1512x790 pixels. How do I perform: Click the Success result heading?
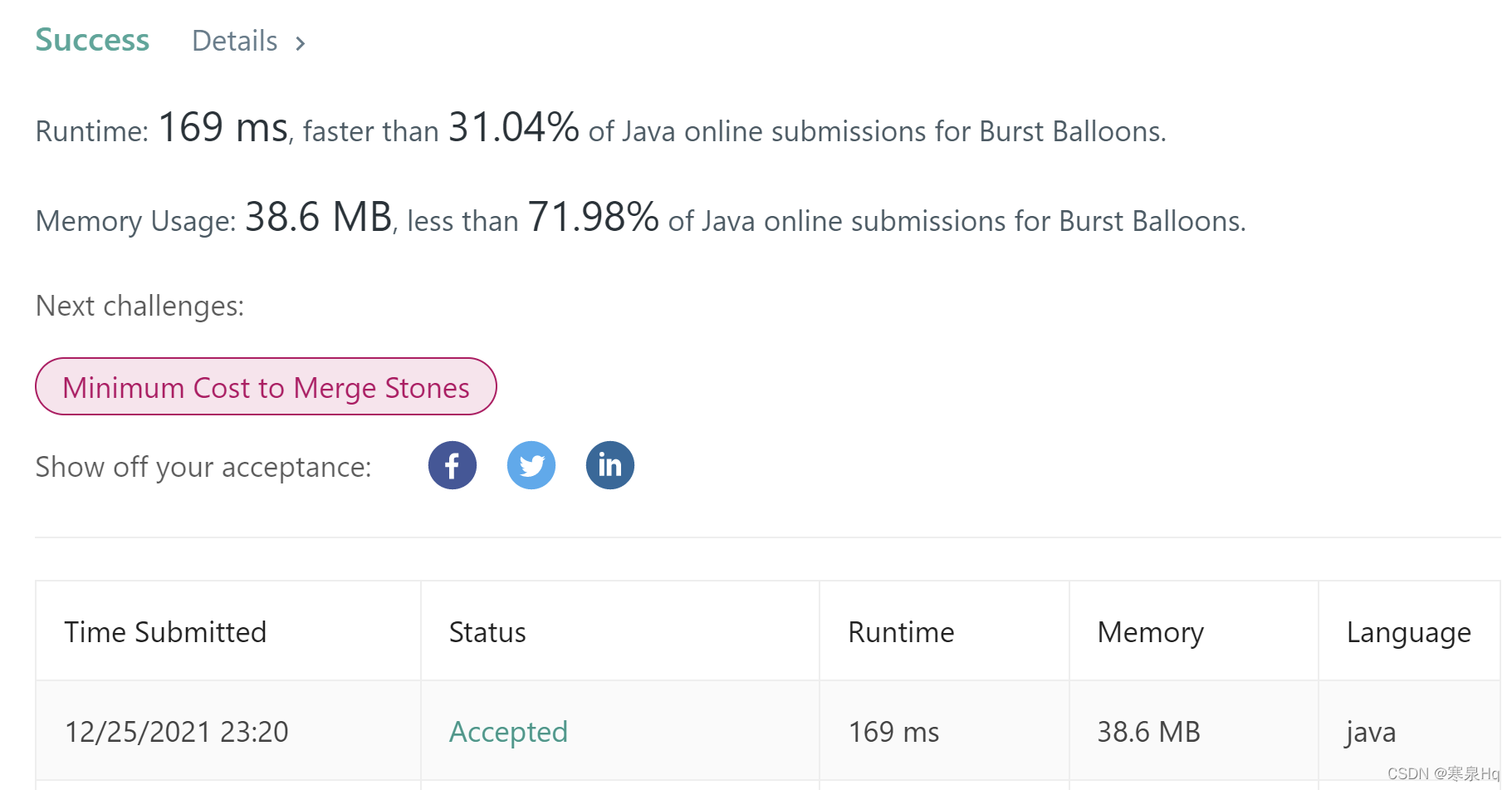pyautogui.click(x=92, y=40)
